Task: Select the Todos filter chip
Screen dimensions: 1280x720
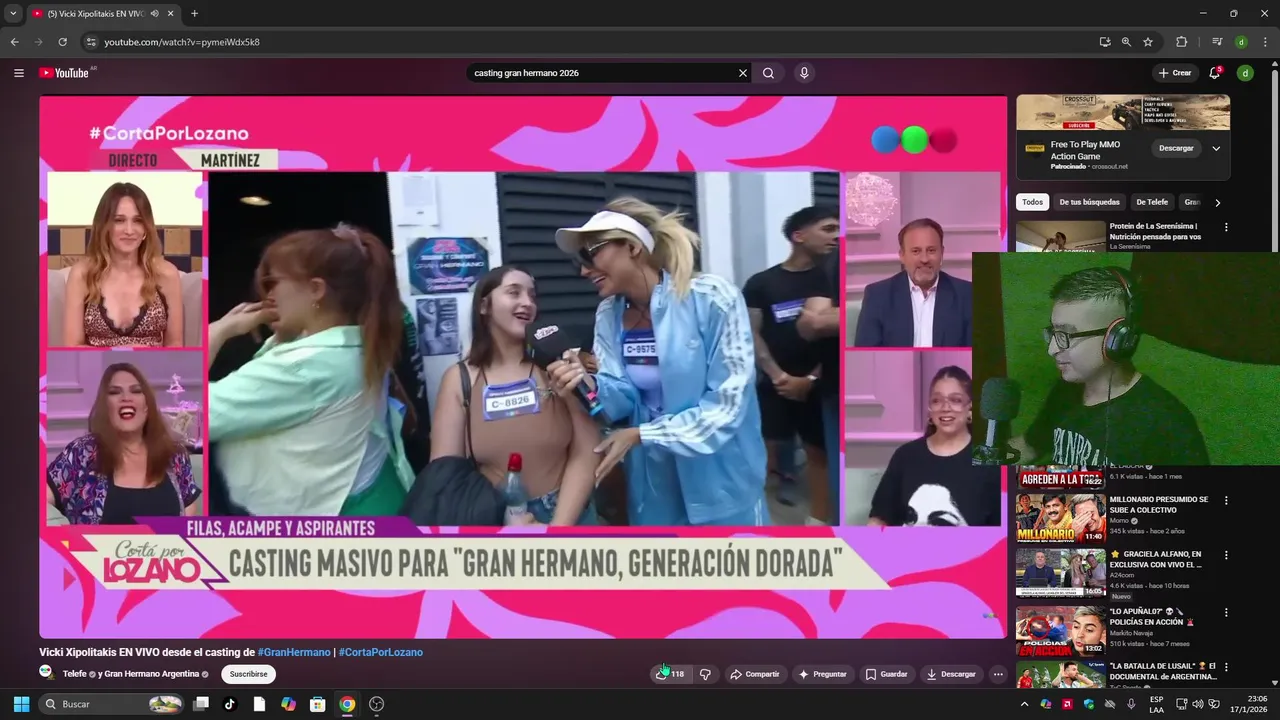Action: point(1032,202)
